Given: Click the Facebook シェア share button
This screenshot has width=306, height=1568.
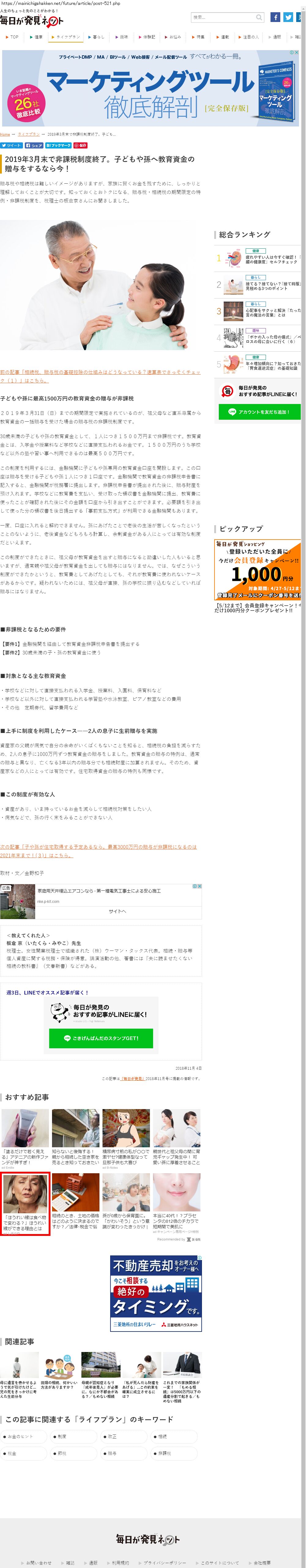Looking at the screenshot, I should point(34,145).
